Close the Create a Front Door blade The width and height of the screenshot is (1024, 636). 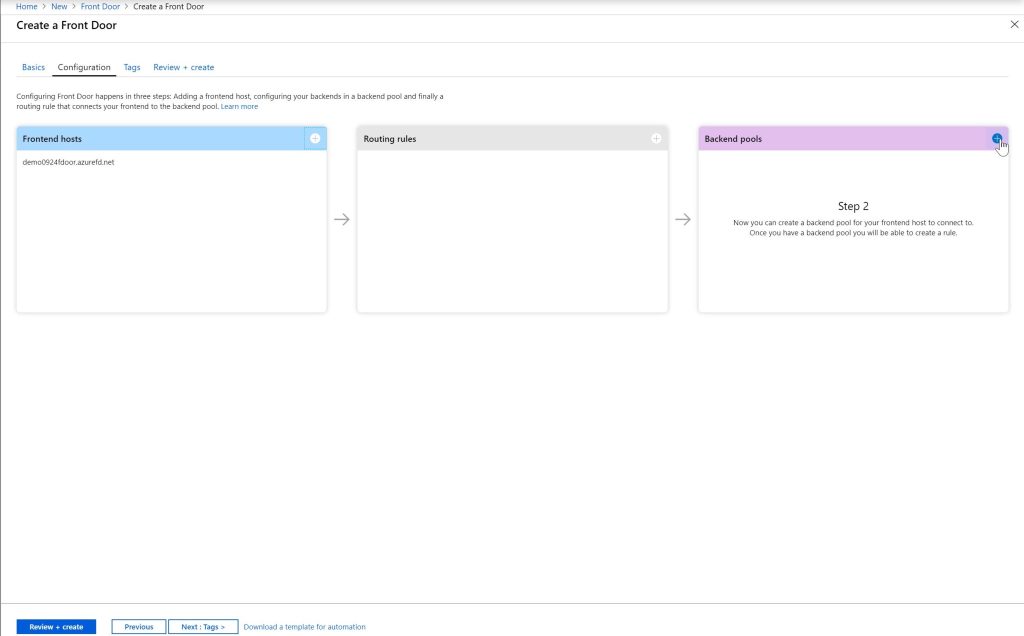pos(1014,25)
